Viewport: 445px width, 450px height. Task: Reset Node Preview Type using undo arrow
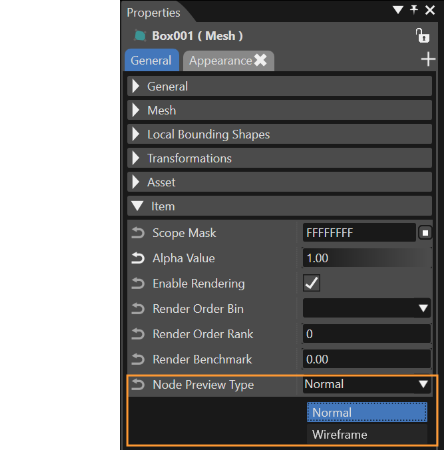(x=138, y=385)
